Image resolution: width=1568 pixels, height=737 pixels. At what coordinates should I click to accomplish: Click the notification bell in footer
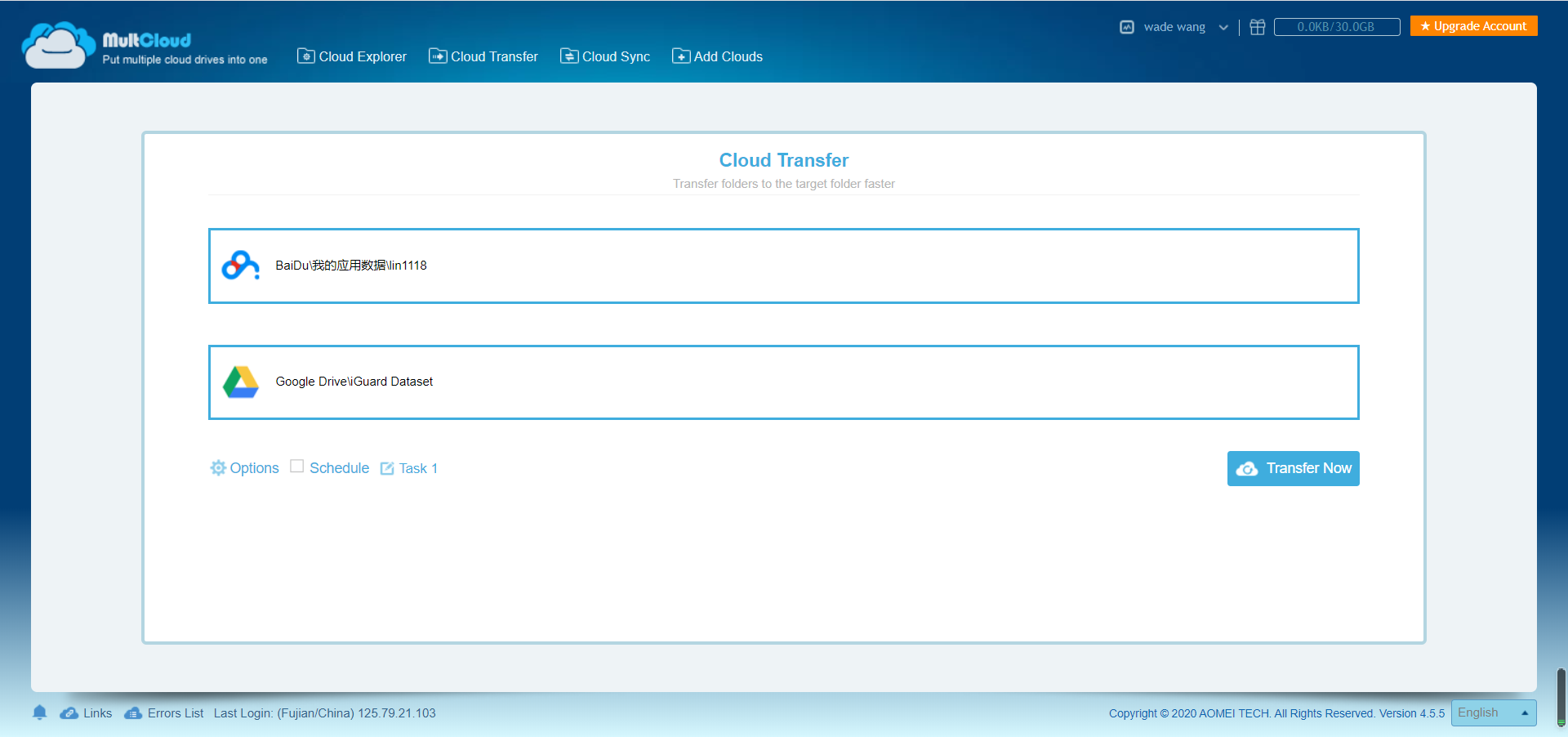pos(40,712)
